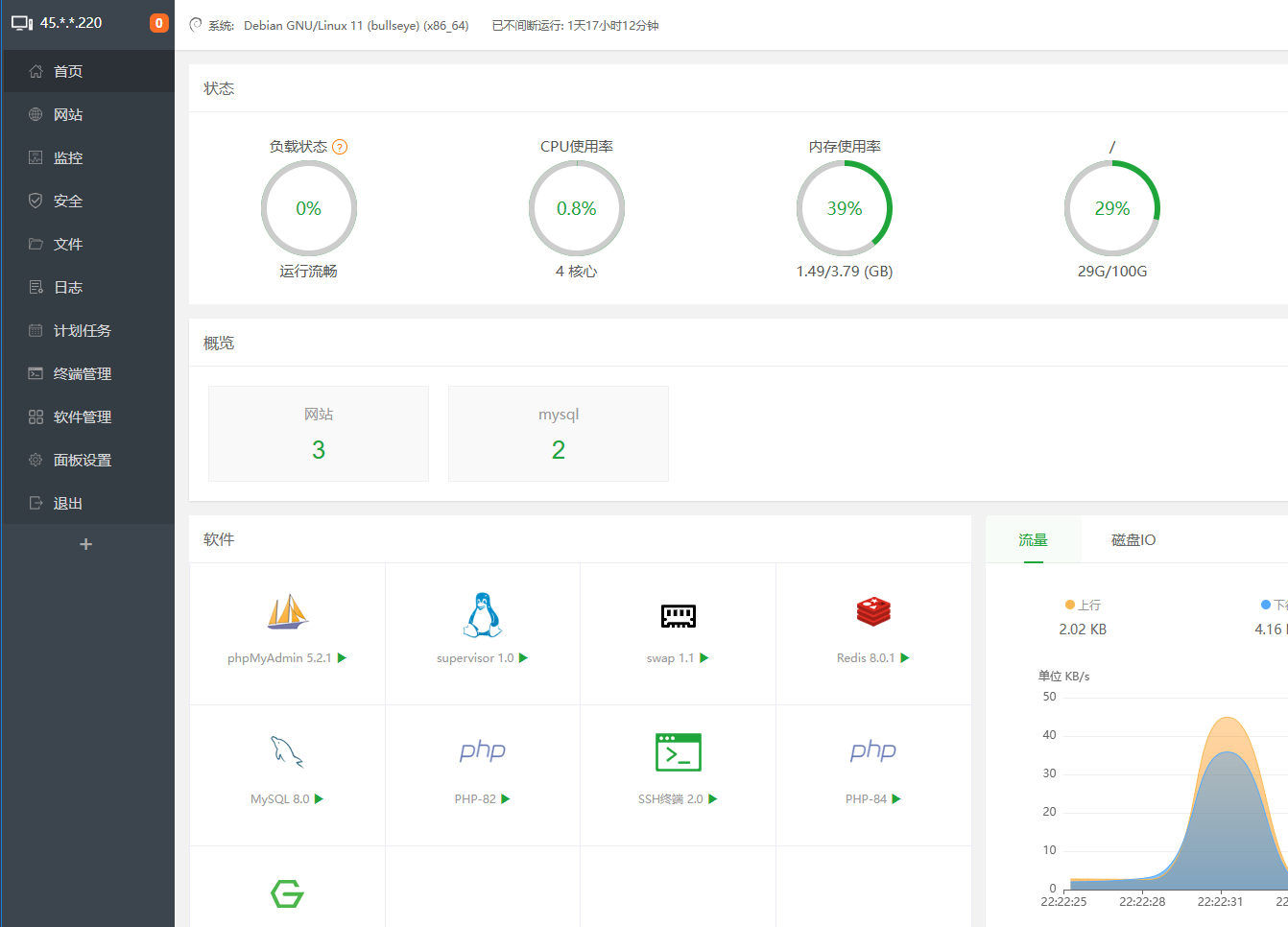Click the play arrow next to PHP-84
Screen dimensions: 1288x927
click(x=896, y=799)
